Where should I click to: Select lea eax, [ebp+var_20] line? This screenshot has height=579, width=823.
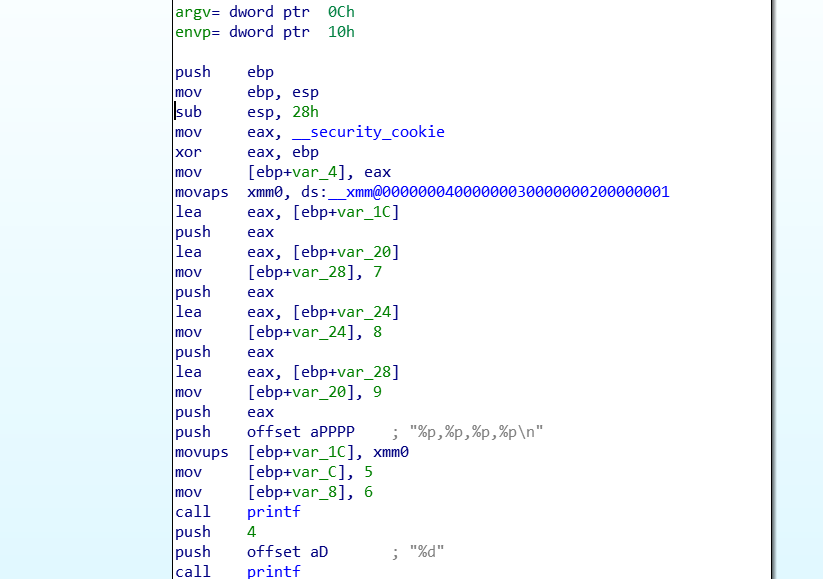point(288,252)
